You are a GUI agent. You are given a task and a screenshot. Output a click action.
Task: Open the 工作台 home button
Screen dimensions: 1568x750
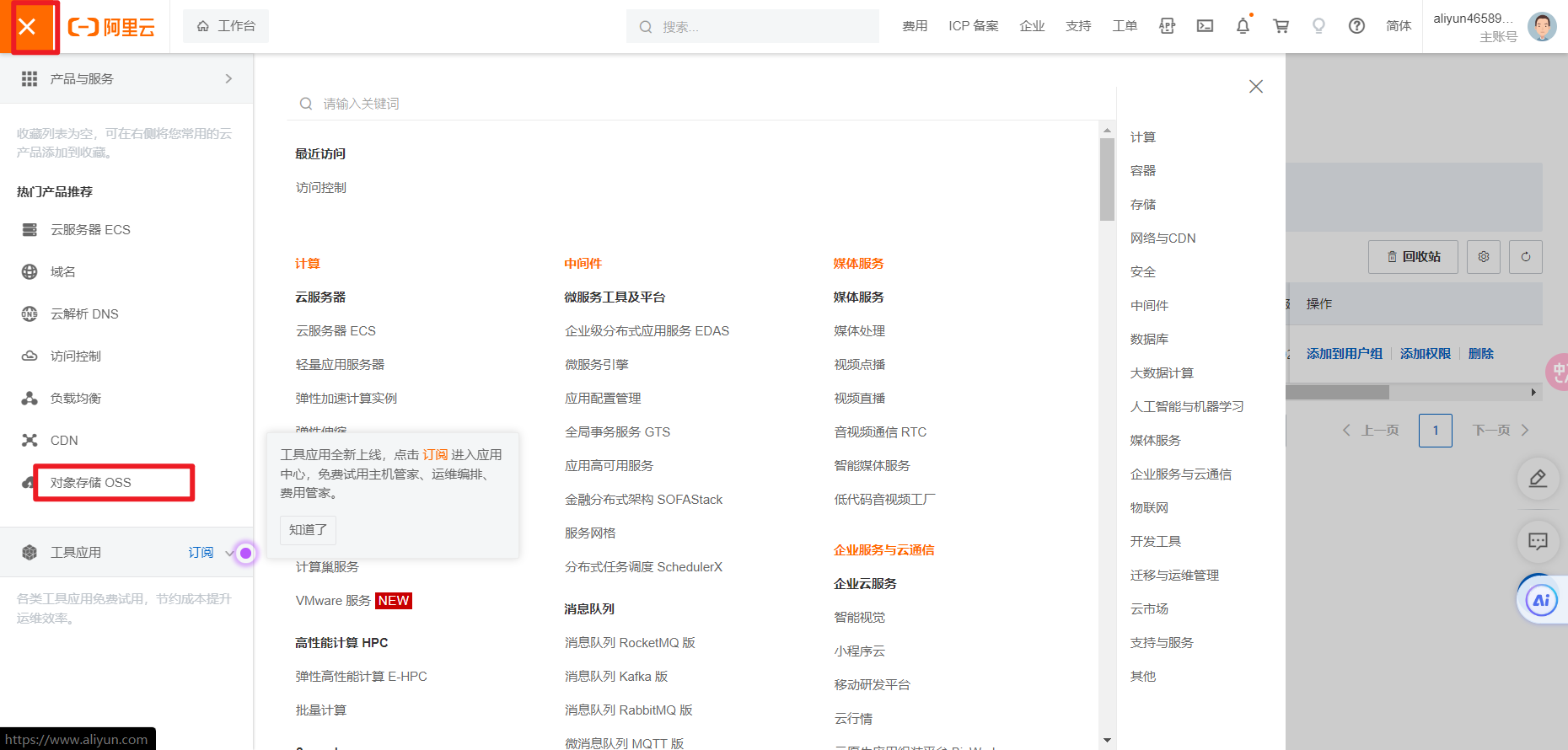pos(226,26)
